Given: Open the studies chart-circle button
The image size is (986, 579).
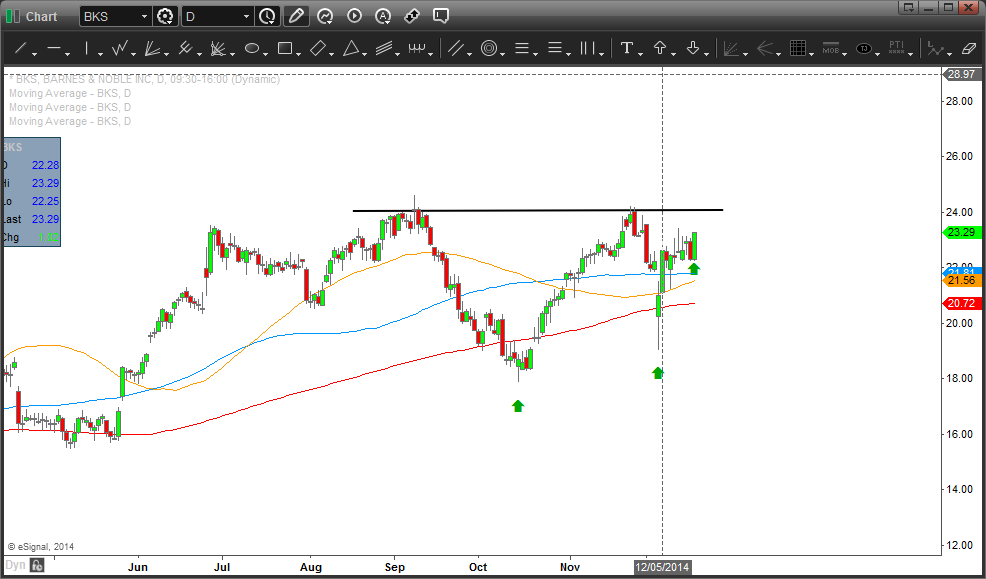Looking at the screenshot, I should (324, 16).
